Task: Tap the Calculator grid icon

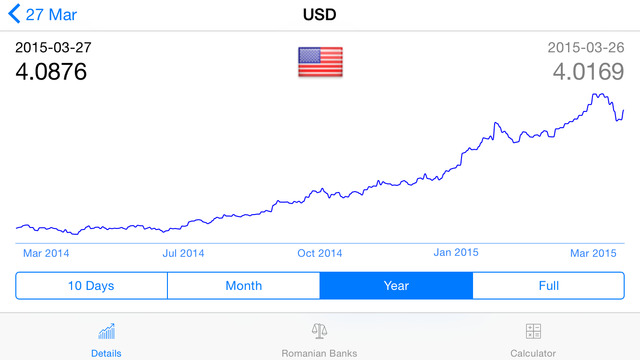Action: [x=533, y=331]
